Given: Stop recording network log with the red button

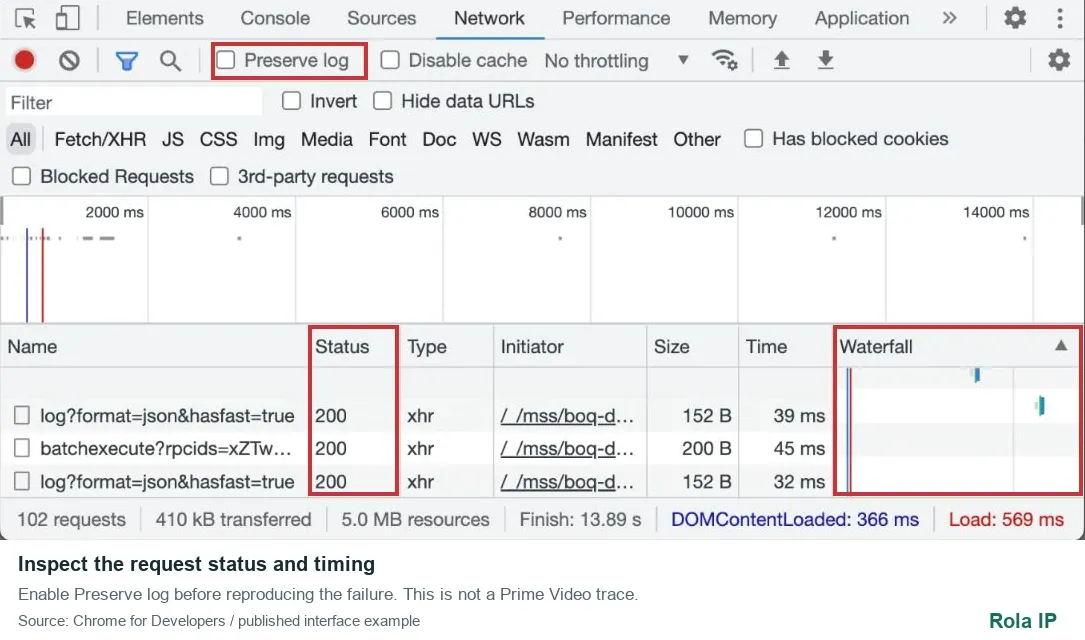Looking at the screenshot, I should pyautogui.click(x=25, y=60).
